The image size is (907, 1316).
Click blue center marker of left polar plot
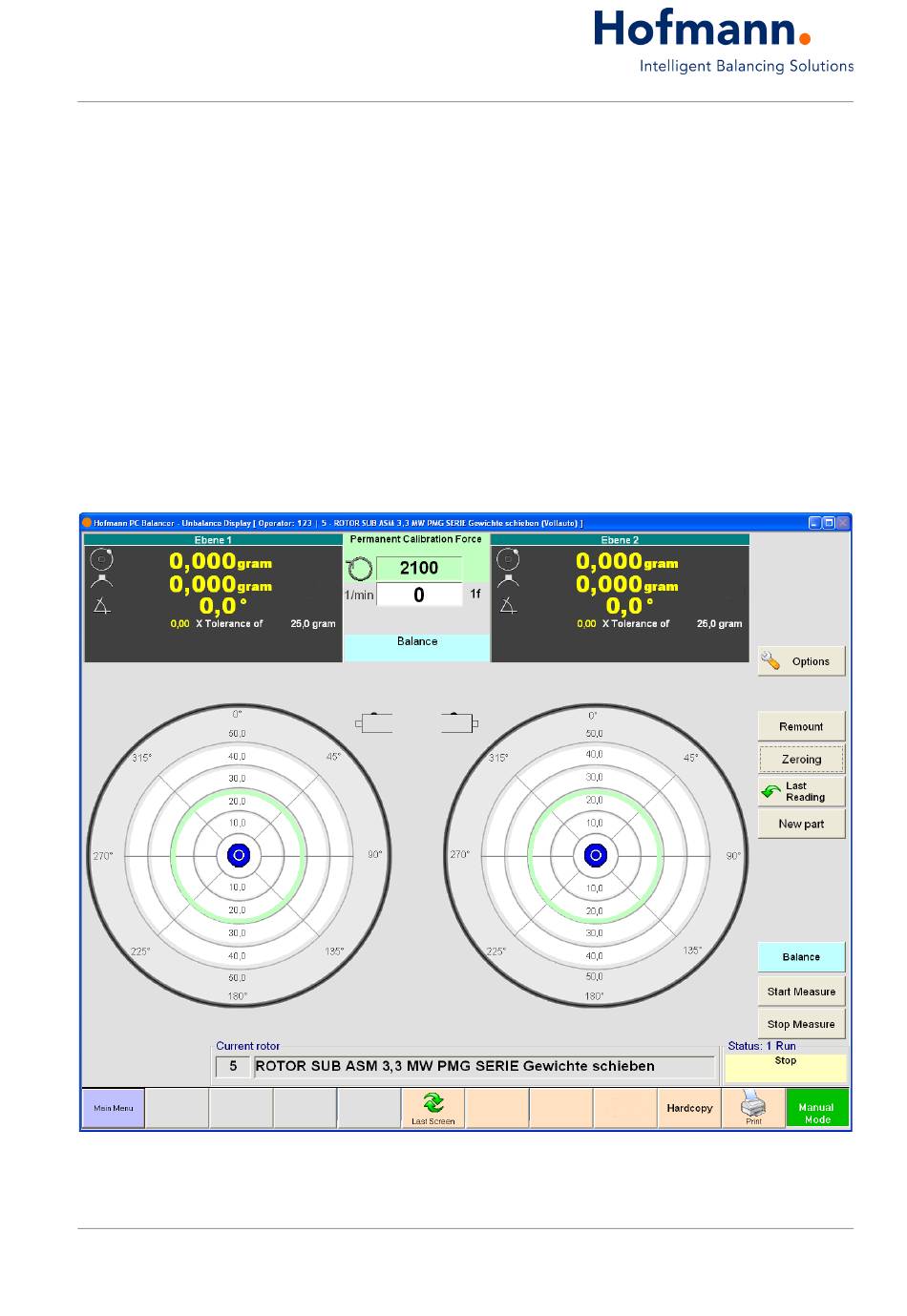238,855
